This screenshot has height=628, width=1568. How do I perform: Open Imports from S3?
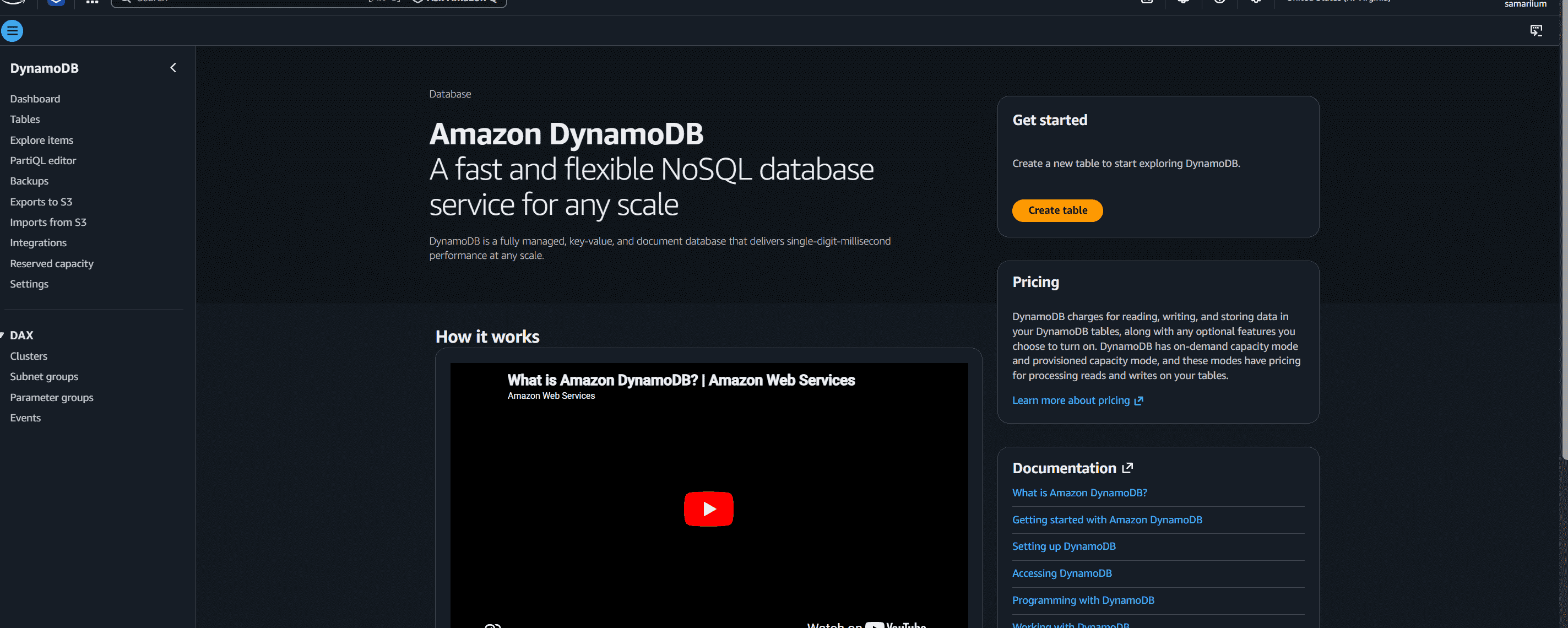coord(48,223)
